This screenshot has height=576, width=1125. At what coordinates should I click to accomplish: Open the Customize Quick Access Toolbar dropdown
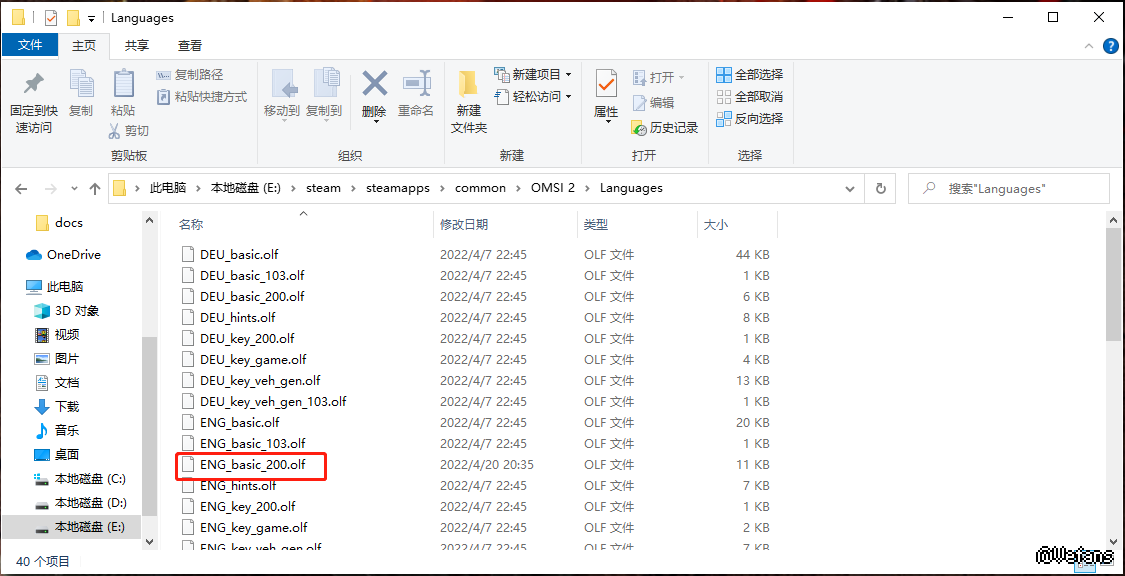91,19
